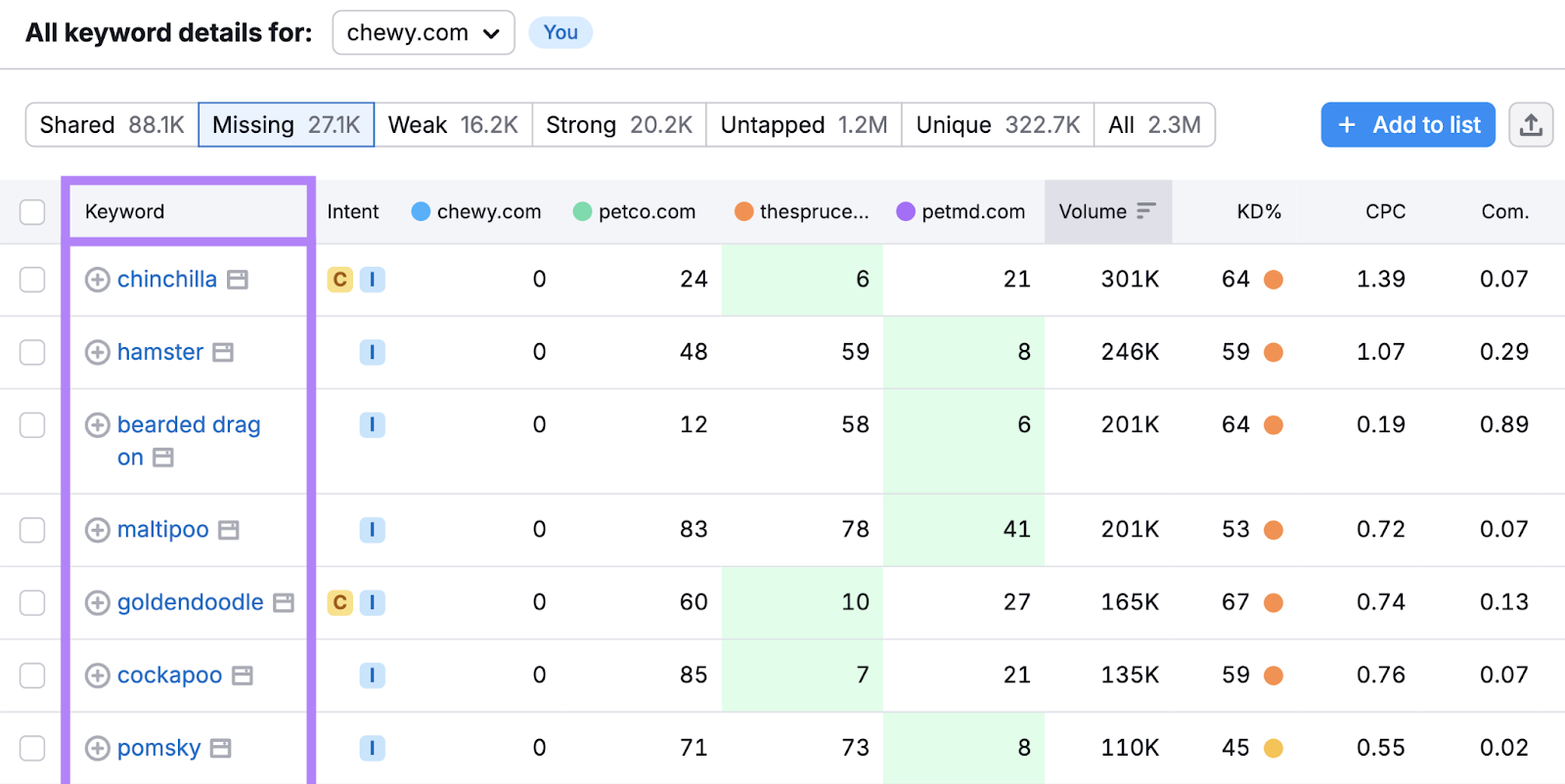Viewport: 1565px width, 784px height.
Task: Click the Add to list button
Action: (x=1408, y=125)
